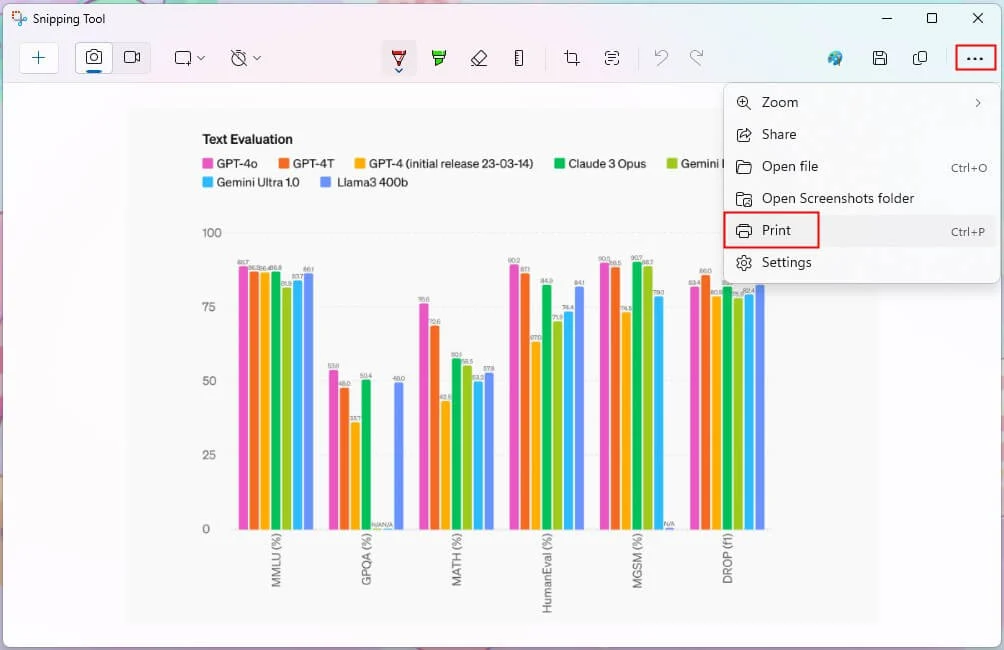Click the Ctrl+P shortcut text

[968, 232]
